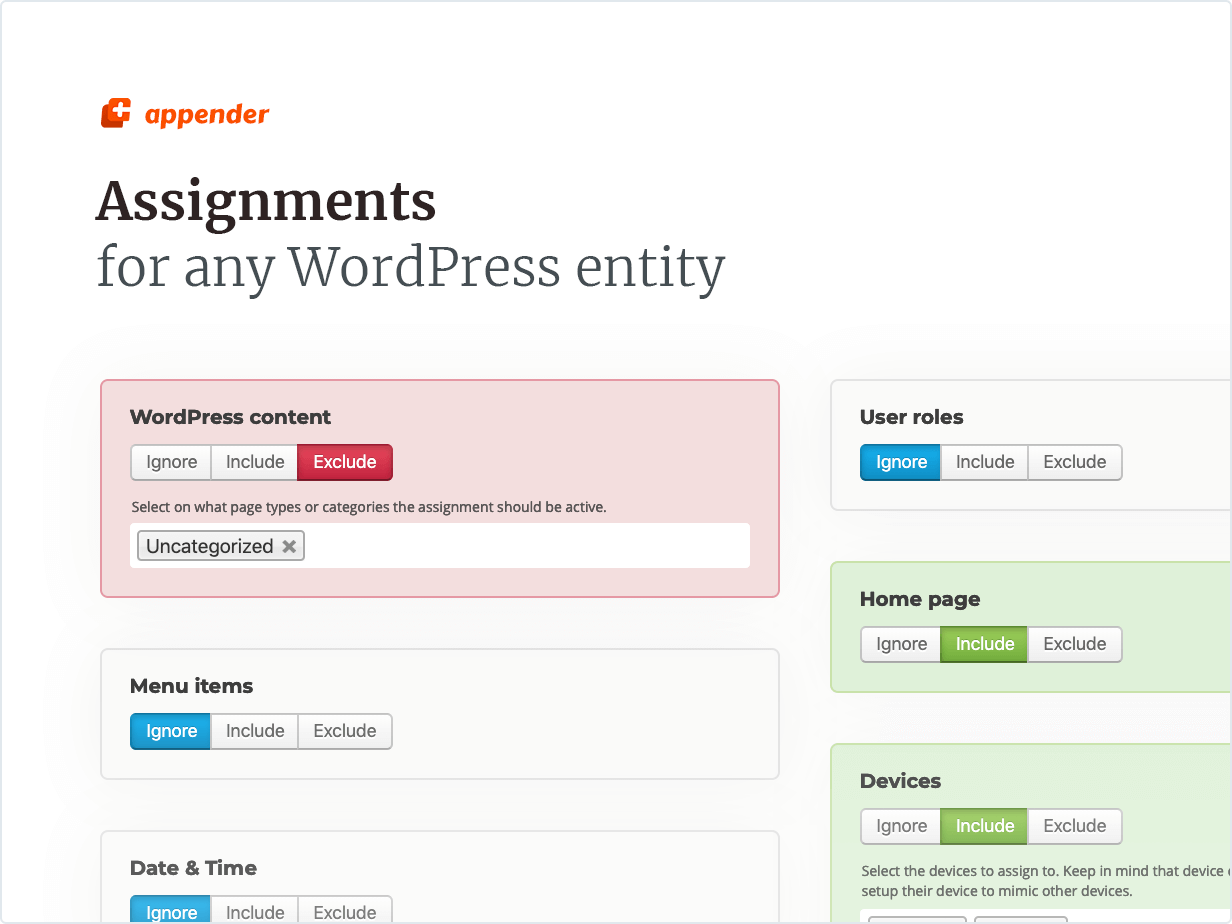The width and height of the screenshot is (1232, 924).
Task: Switch WordPress content to Include
Action: (254, 462)
